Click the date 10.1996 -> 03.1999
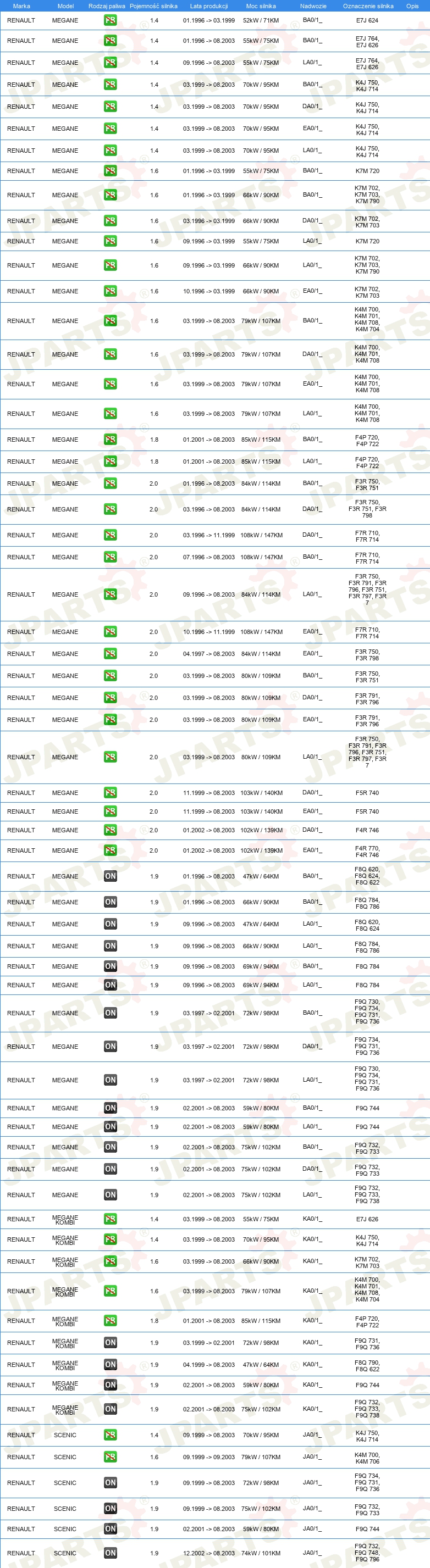 [x=209, y=292]
